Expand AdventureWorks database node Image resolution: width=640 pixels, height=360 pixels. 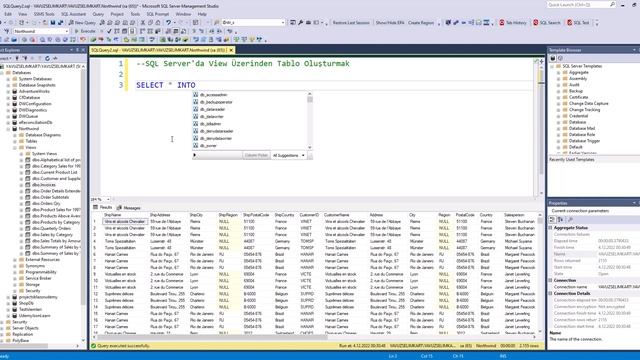8,91
